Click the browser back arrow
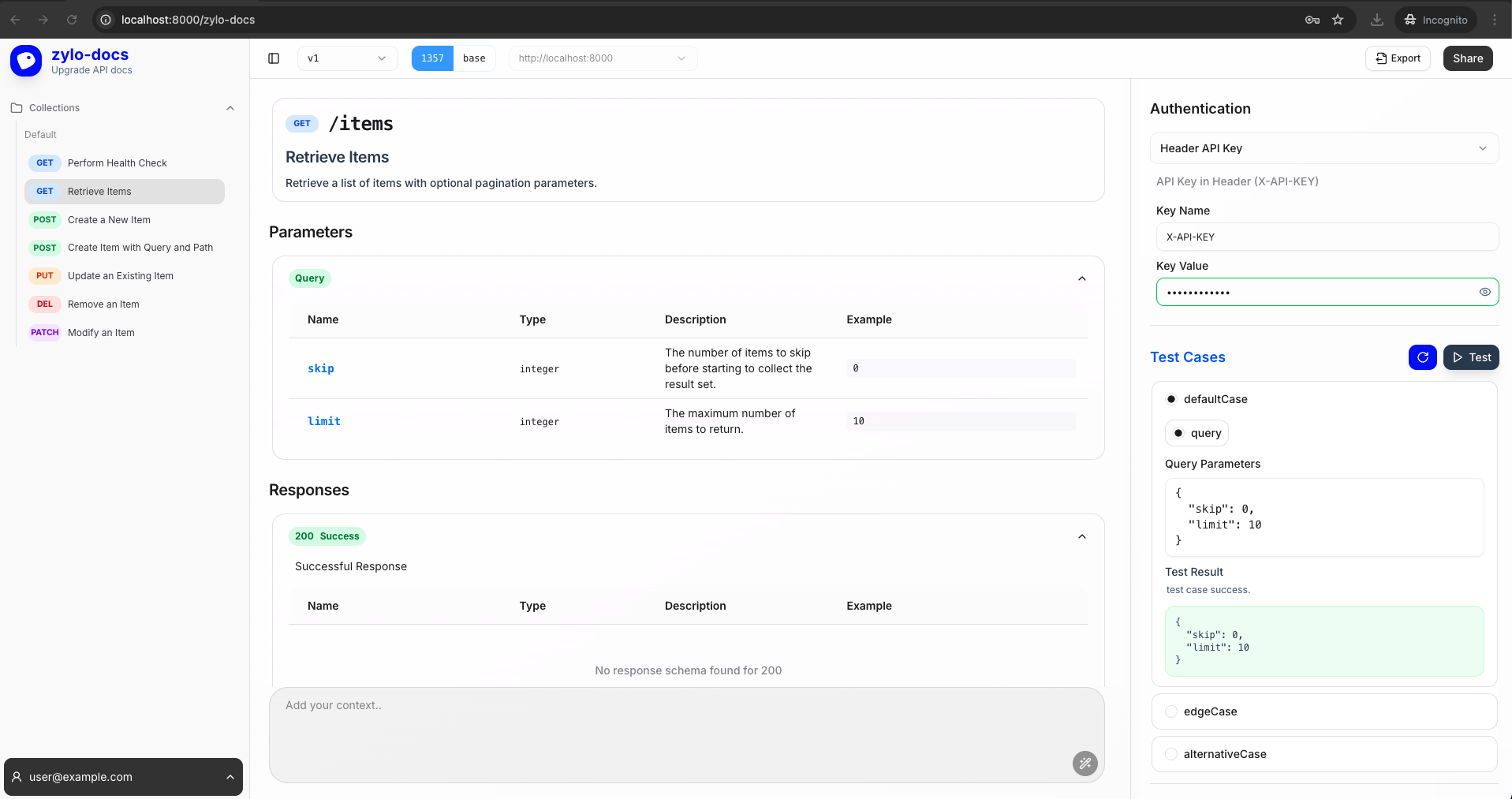The height and width of the screenshot is (799, 1512). pos(15,20)
